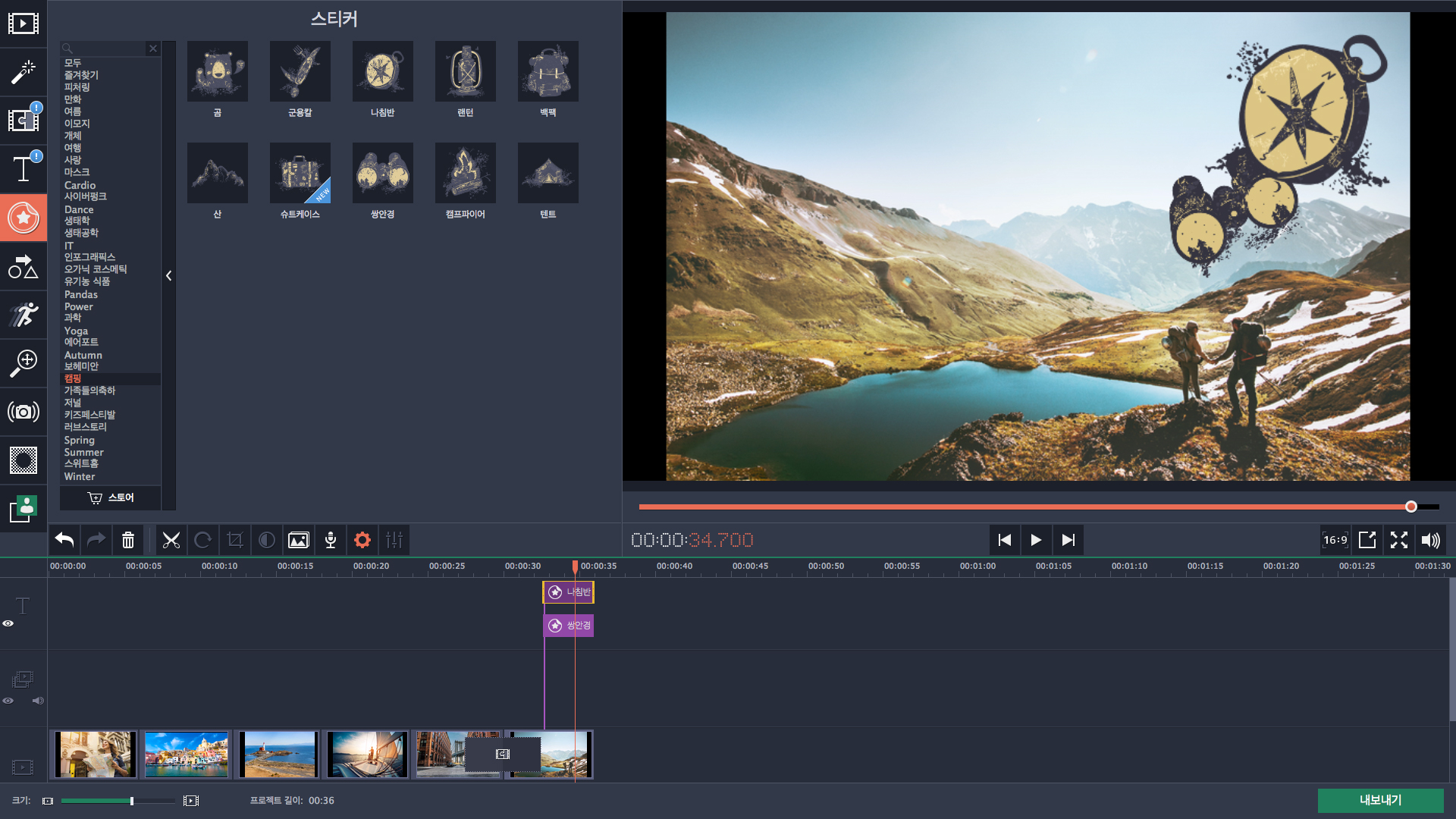The height and width of the screenshot is (819, 1456).
Task: Open clip properties gear icon
Action: click(362, 540)
